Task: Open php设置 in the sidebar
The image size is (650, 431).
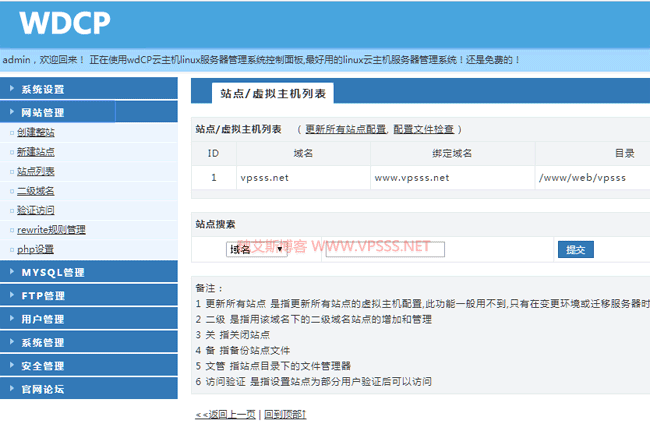Action: [x=35, y=249]
